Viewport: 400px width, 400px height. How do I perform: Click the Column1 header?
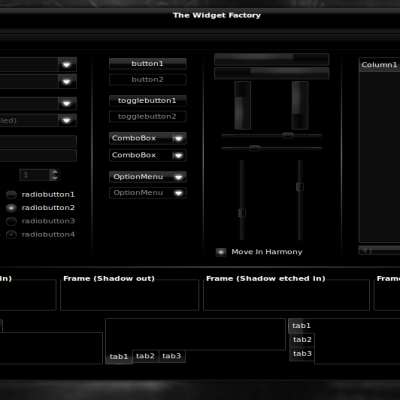(379, 65)
